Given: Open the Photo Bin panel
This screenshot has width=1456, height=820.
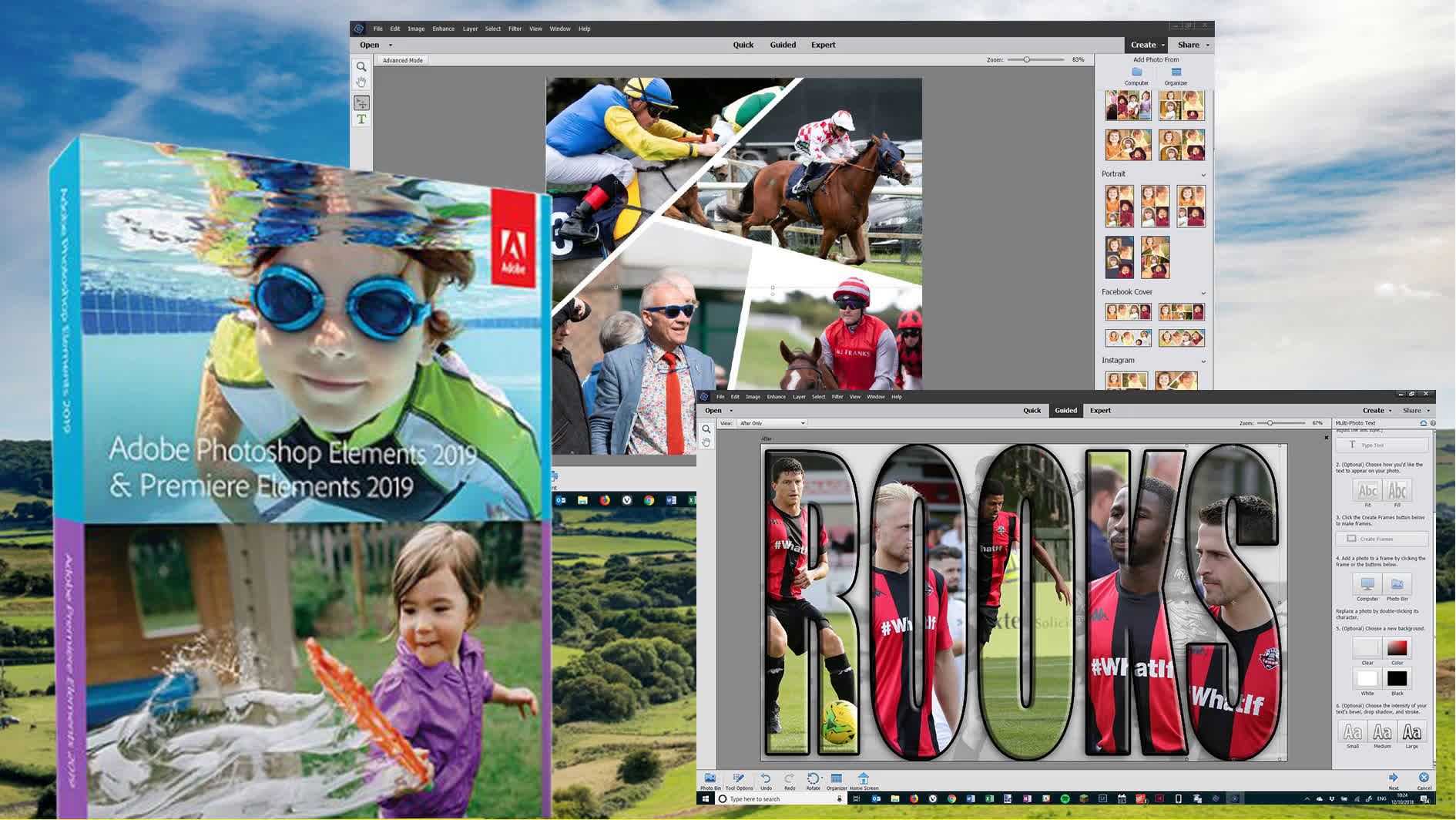Looking at the screenshot, I should [x=711, y=781].
